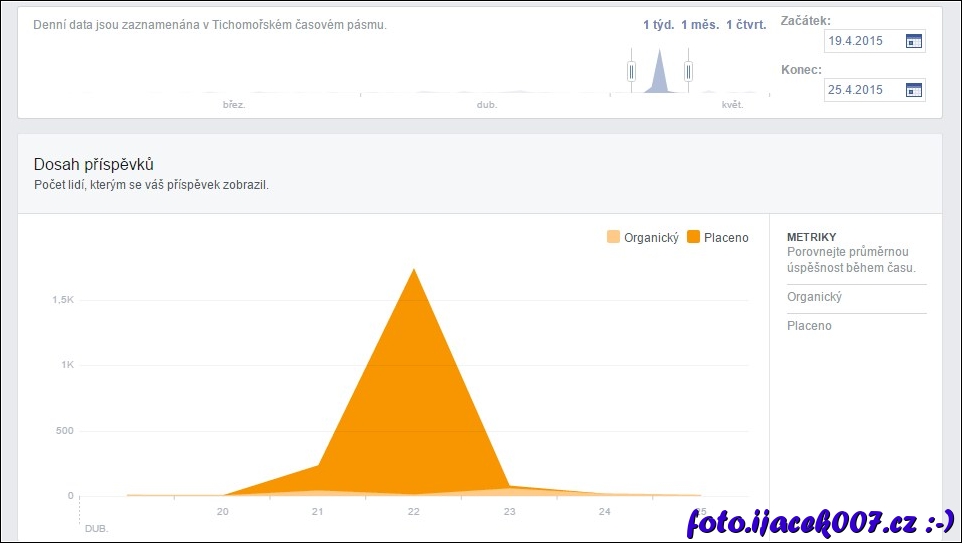The height and width of the screenshot is (543, 962).
Task: Click the 'květ.' month label in the overview timeline
Action: coord(732,104)
